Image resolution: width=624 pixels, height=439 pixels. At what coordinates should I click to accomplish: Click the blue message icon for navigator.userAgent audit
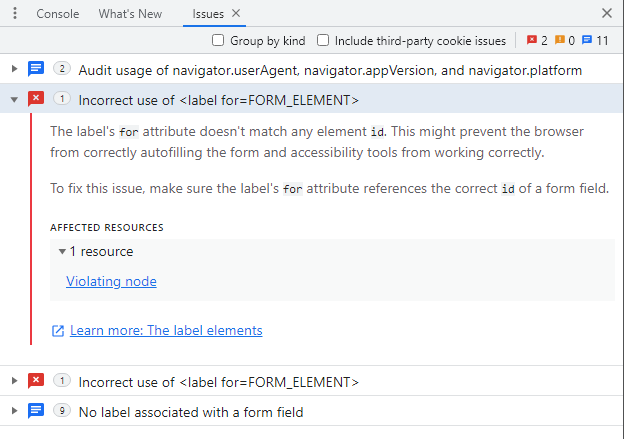pyautogui.click(x=36, y=69)
